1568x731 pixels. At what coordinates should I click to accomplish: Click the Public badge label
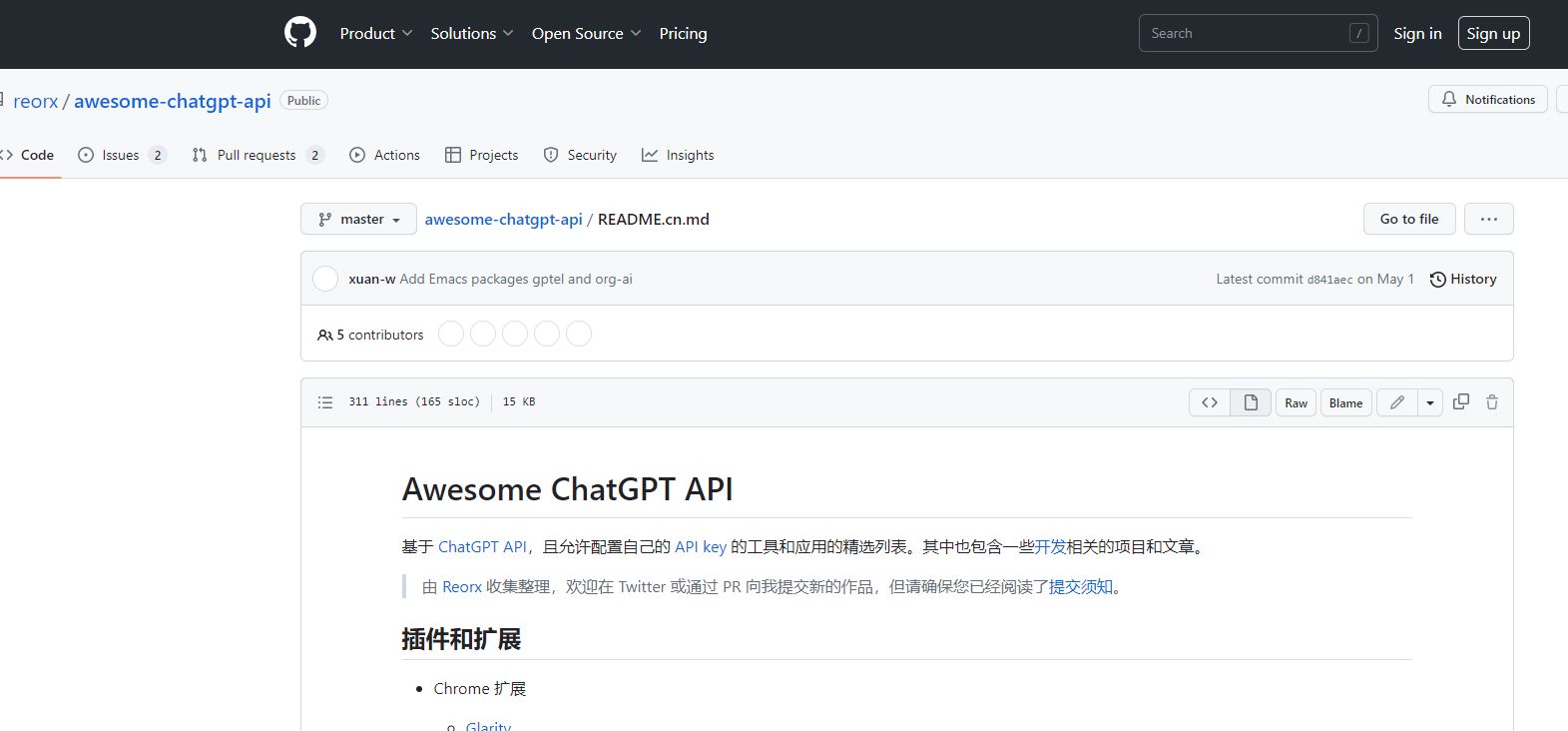click(303, 100)
